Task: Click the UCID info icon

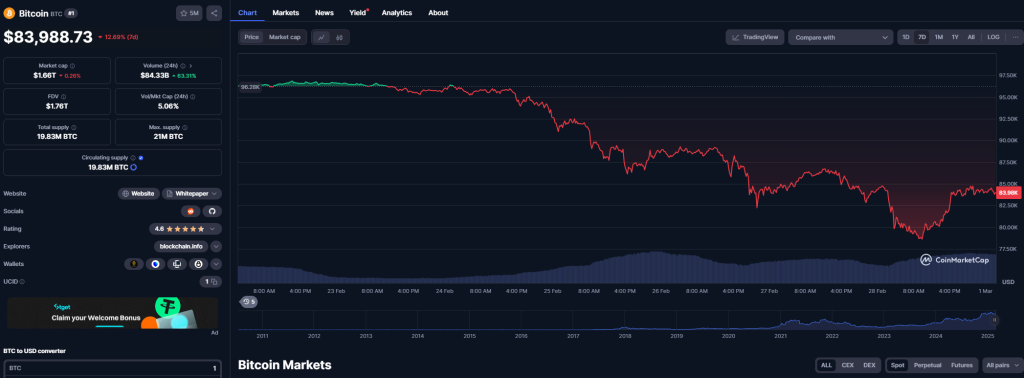Action: pos(22,281)
